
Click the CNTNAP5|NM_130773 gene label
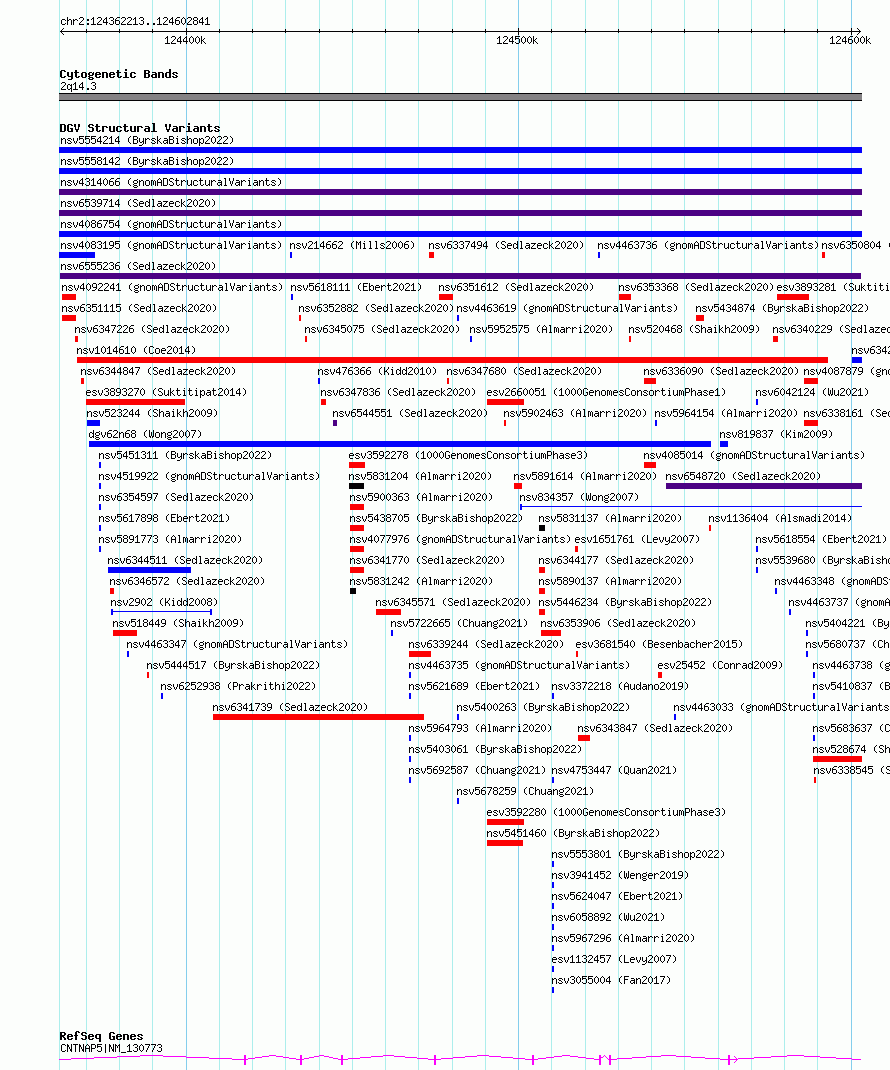pos(111,1049)
